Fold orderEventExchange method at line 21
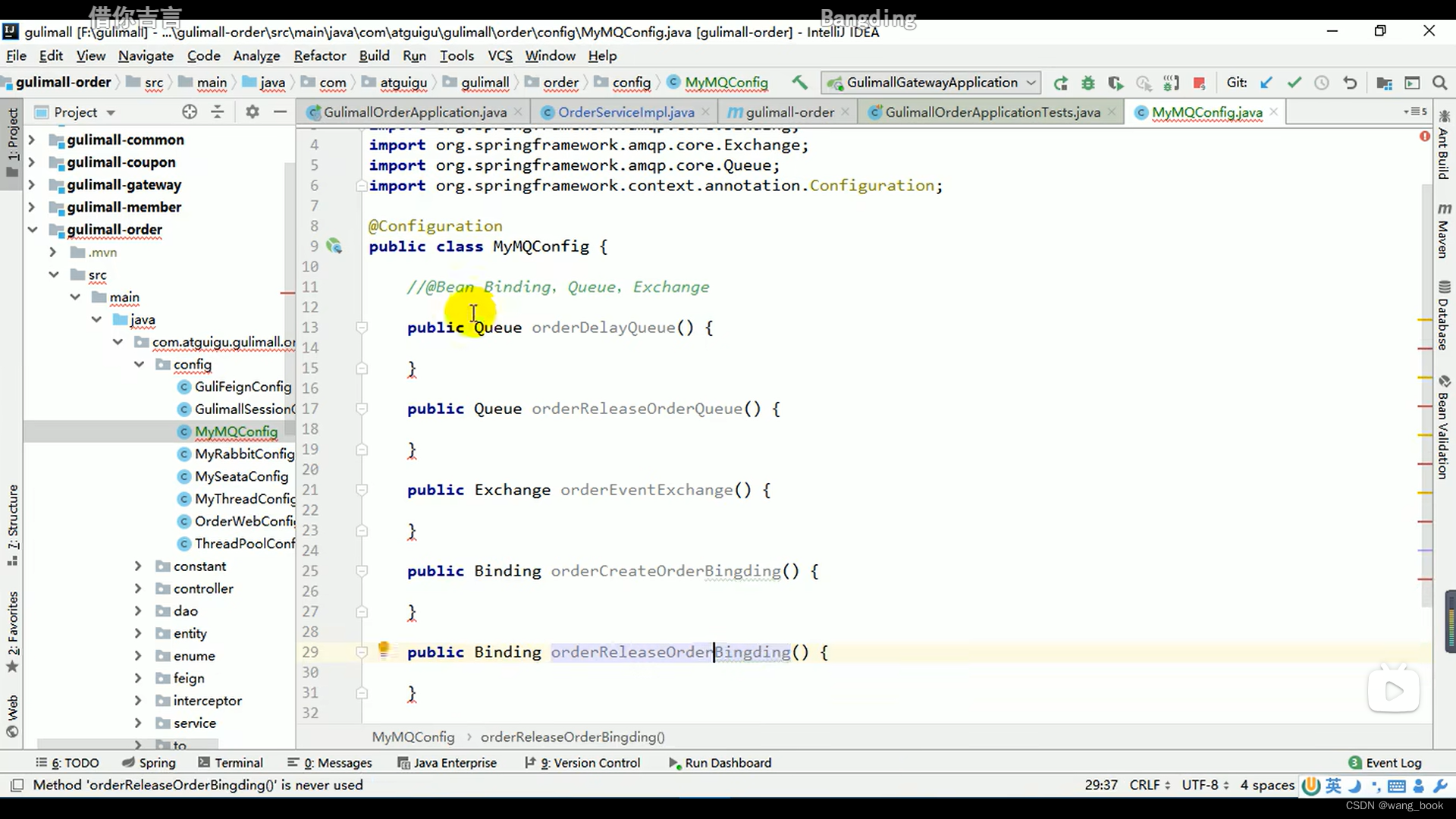The width and height of the screenshot is (1456, 819). coord(362,490)
